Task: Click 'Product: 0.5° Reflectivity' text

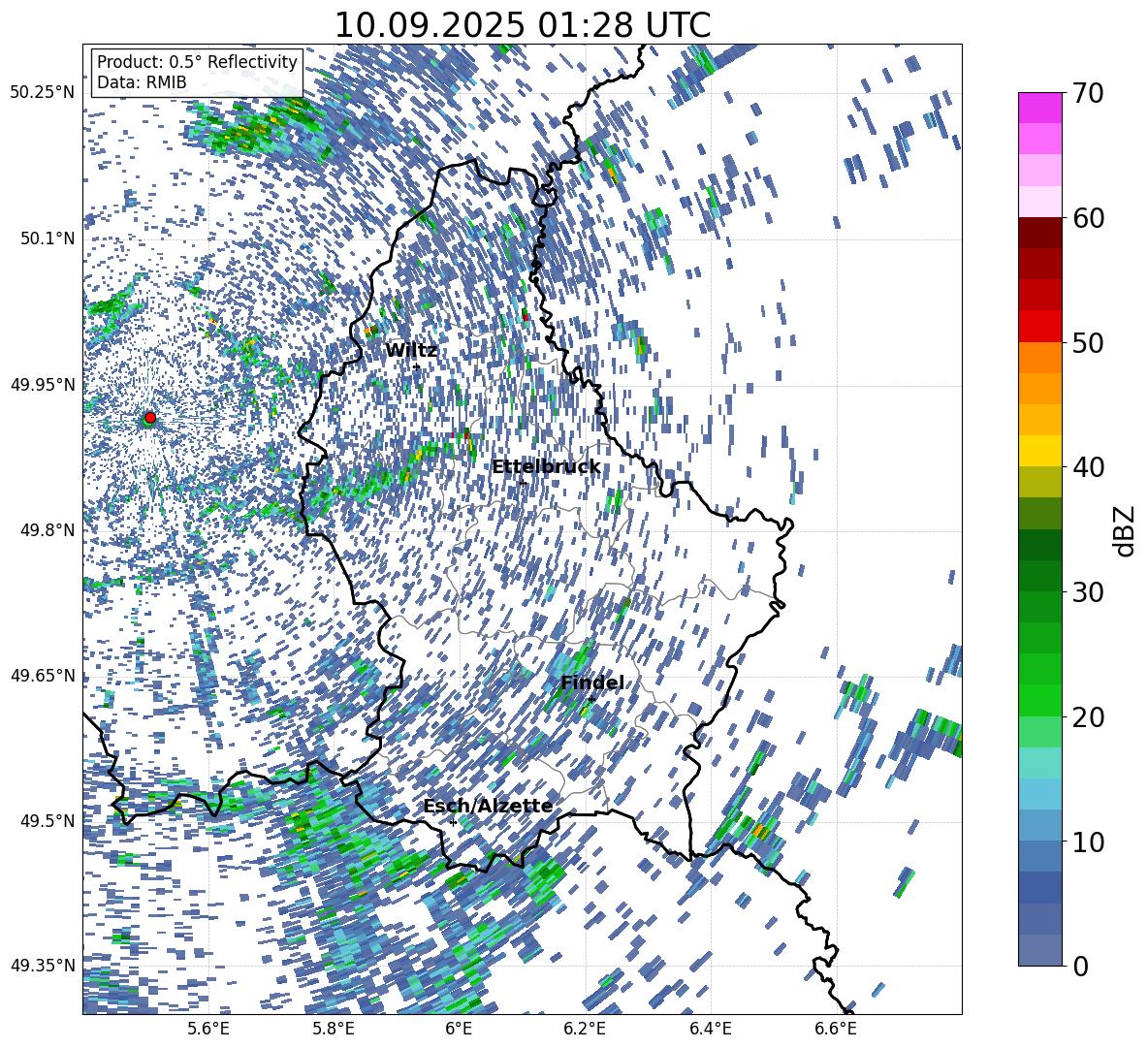Action: click(197, 62)
